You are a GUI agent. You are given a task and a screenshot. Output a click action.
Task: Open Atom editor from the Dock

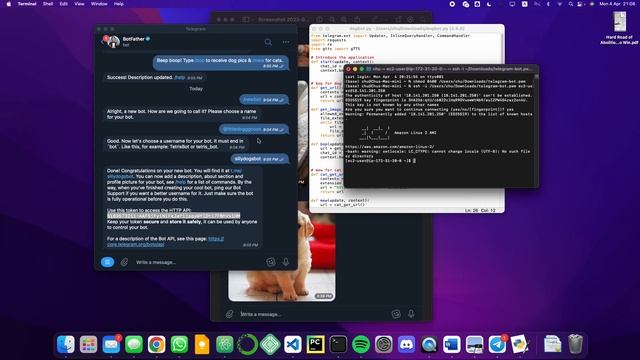(x=225, y=344)
